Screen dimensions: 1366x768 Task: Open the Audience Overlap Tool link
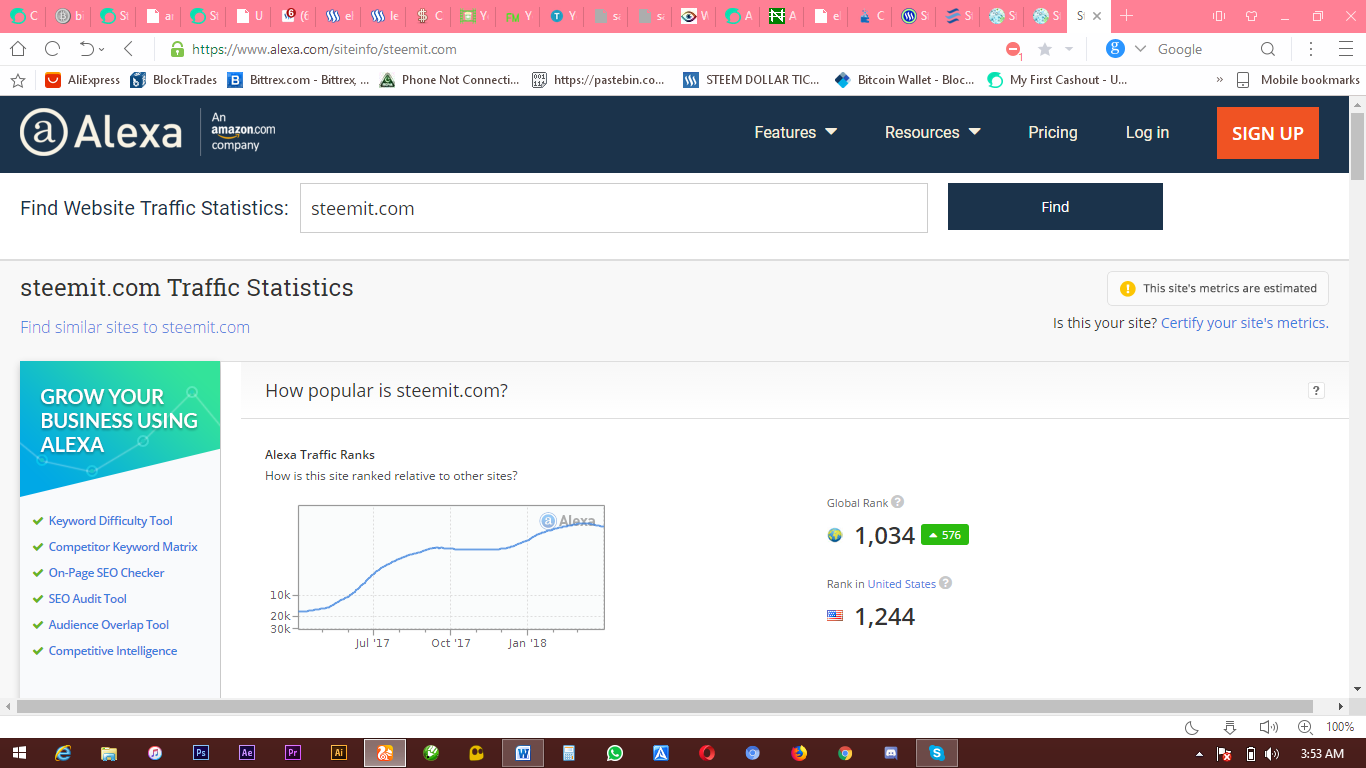click(x=109, y=625)
